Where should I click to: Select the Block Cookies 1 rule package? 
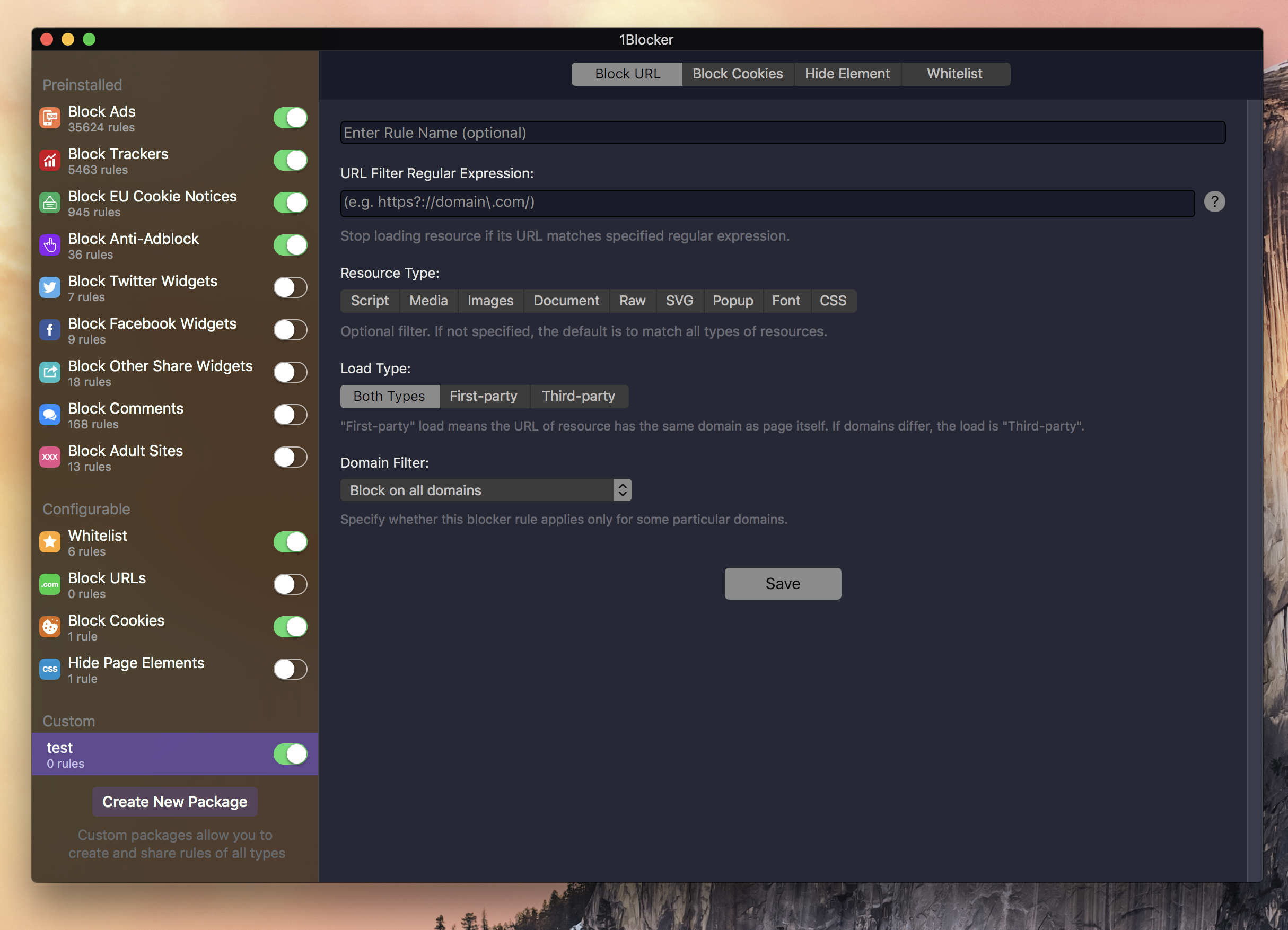tap(175, 627)
